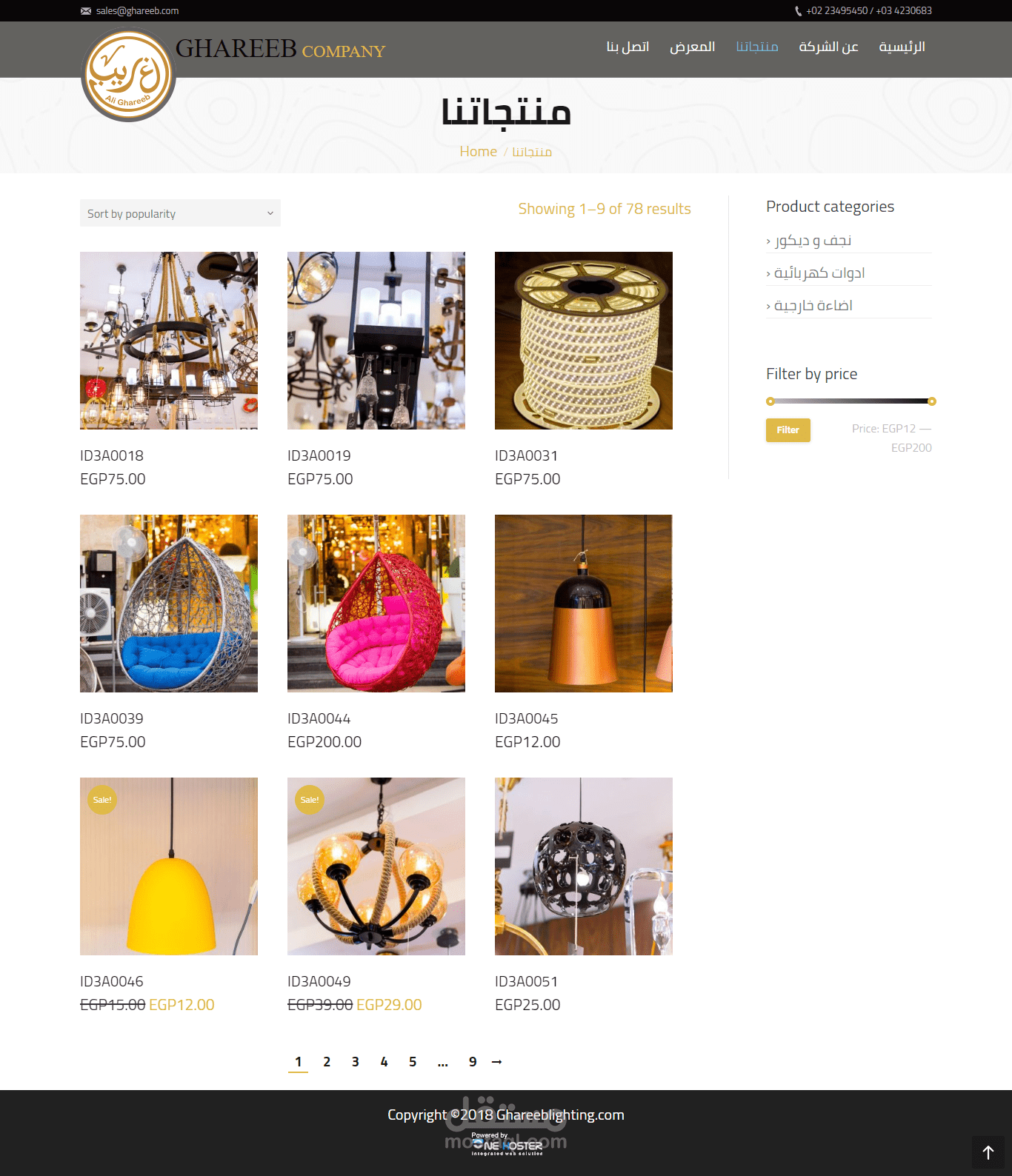Click the back-to-top arrow button
1012x1176 pixels.
click(988, 1152)
